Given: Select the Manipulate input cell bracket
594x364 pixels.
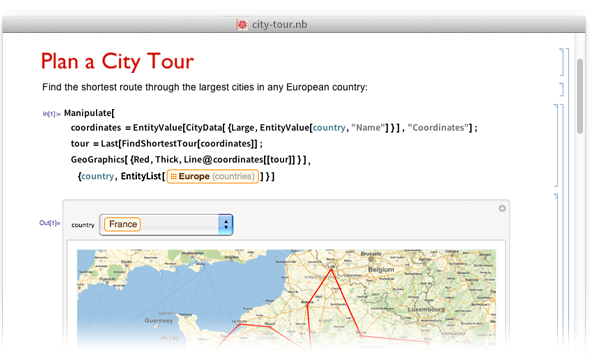Looking at the screenshot, I should (x=556, y=145).
